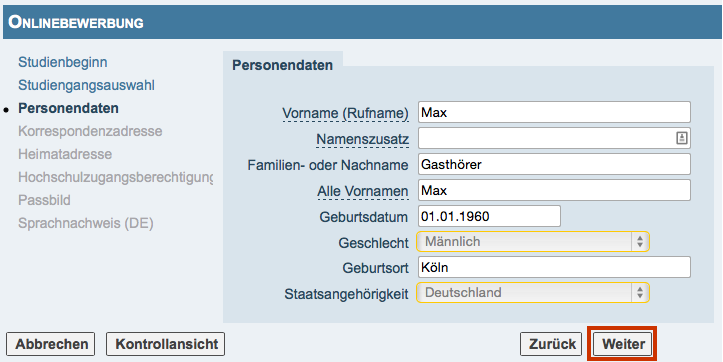The width and height of the screenshot is (723, 362).
Task: Click the Abbrechen button
Action: tap(51, 344)
